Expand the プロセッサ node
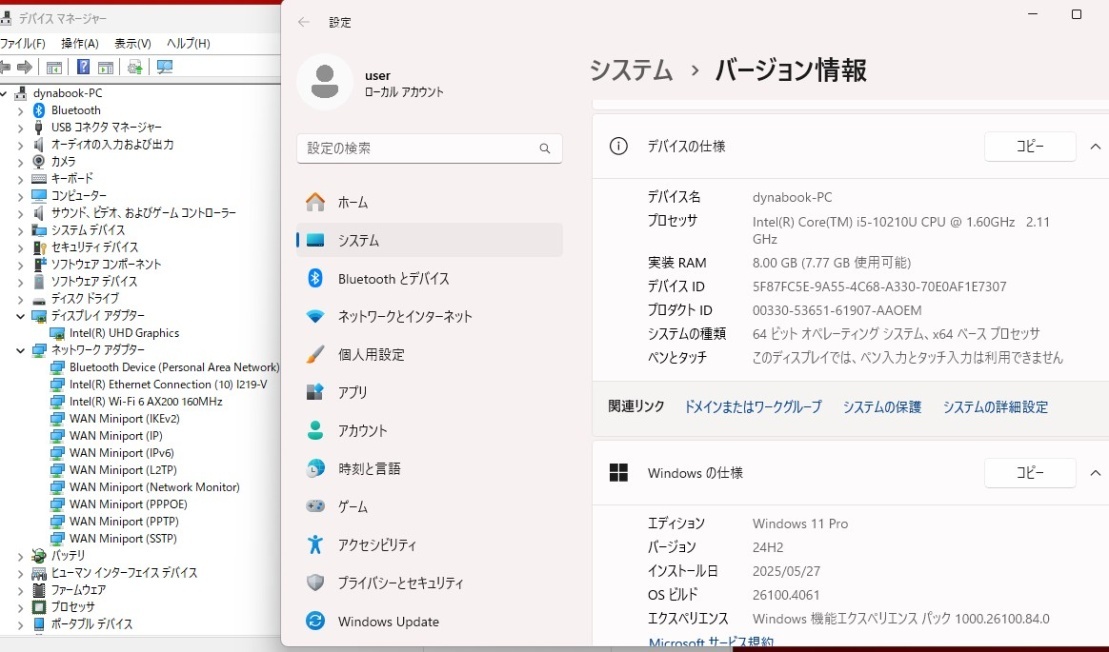Screen dimensions: 1109x652 pos(21,607)
